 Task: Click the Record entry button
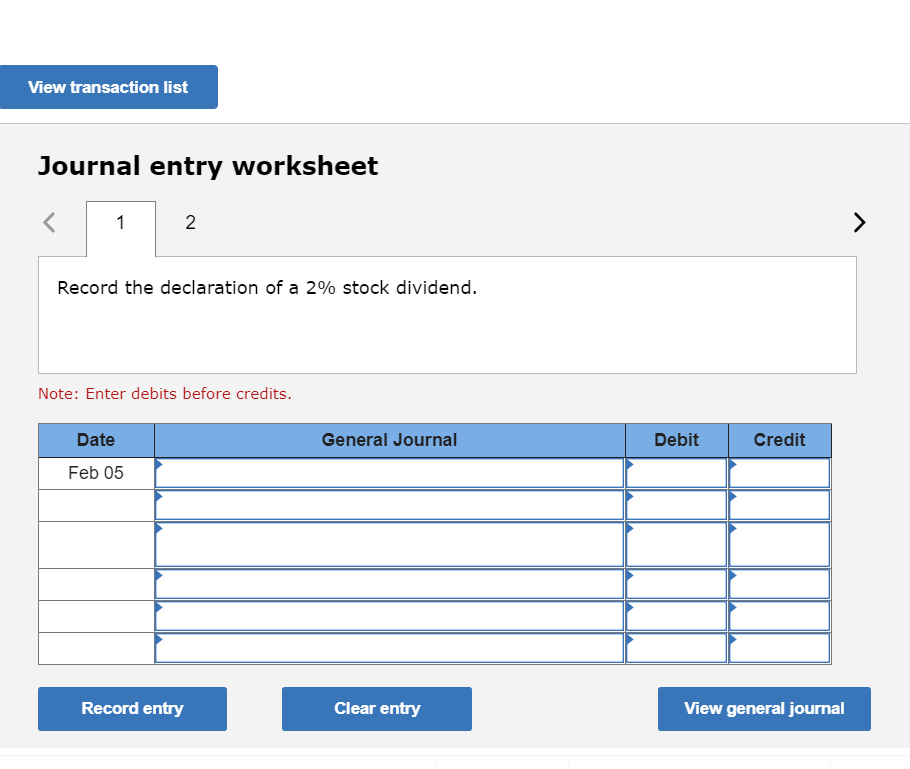pos(132,709)
